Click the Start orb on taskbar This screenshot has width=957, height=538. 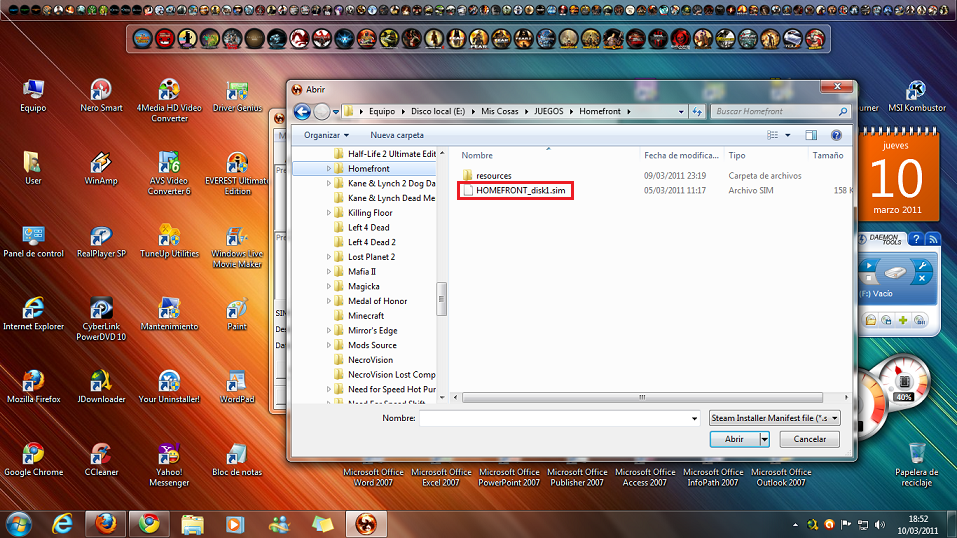click(19, 524)
